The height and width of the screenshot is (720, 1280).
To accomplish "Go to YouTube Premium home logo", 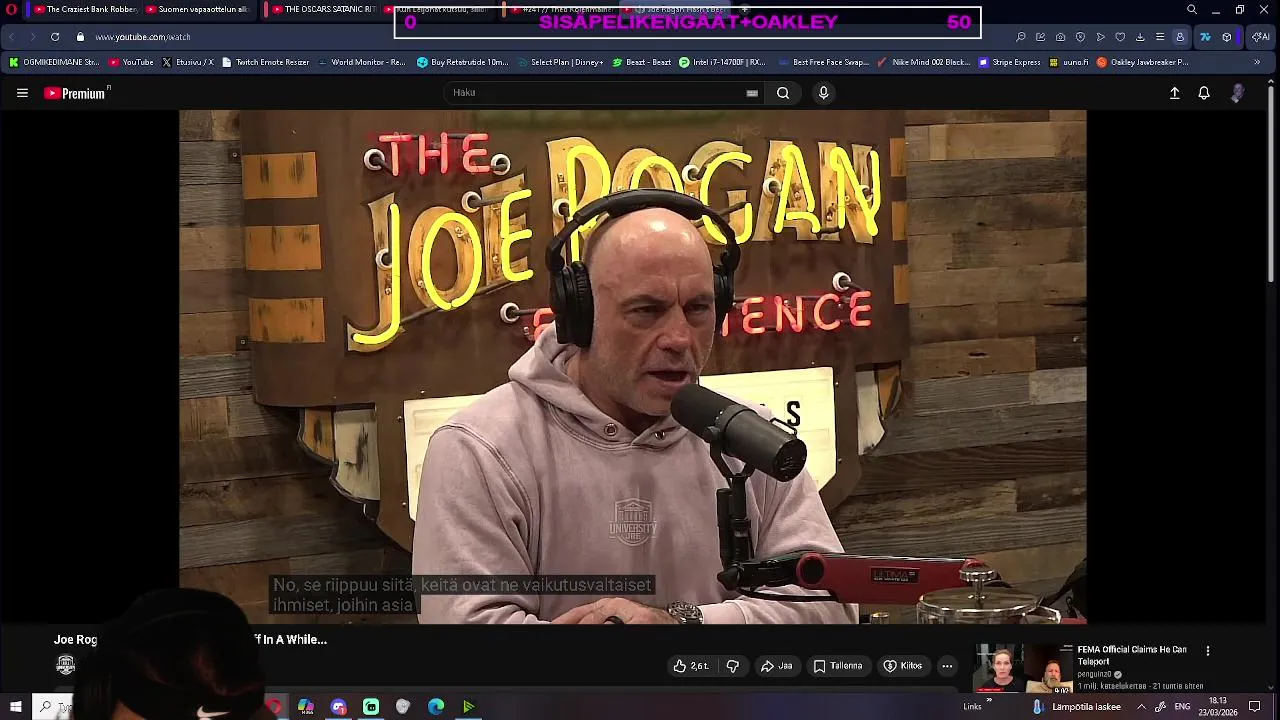I will point(76,93).
